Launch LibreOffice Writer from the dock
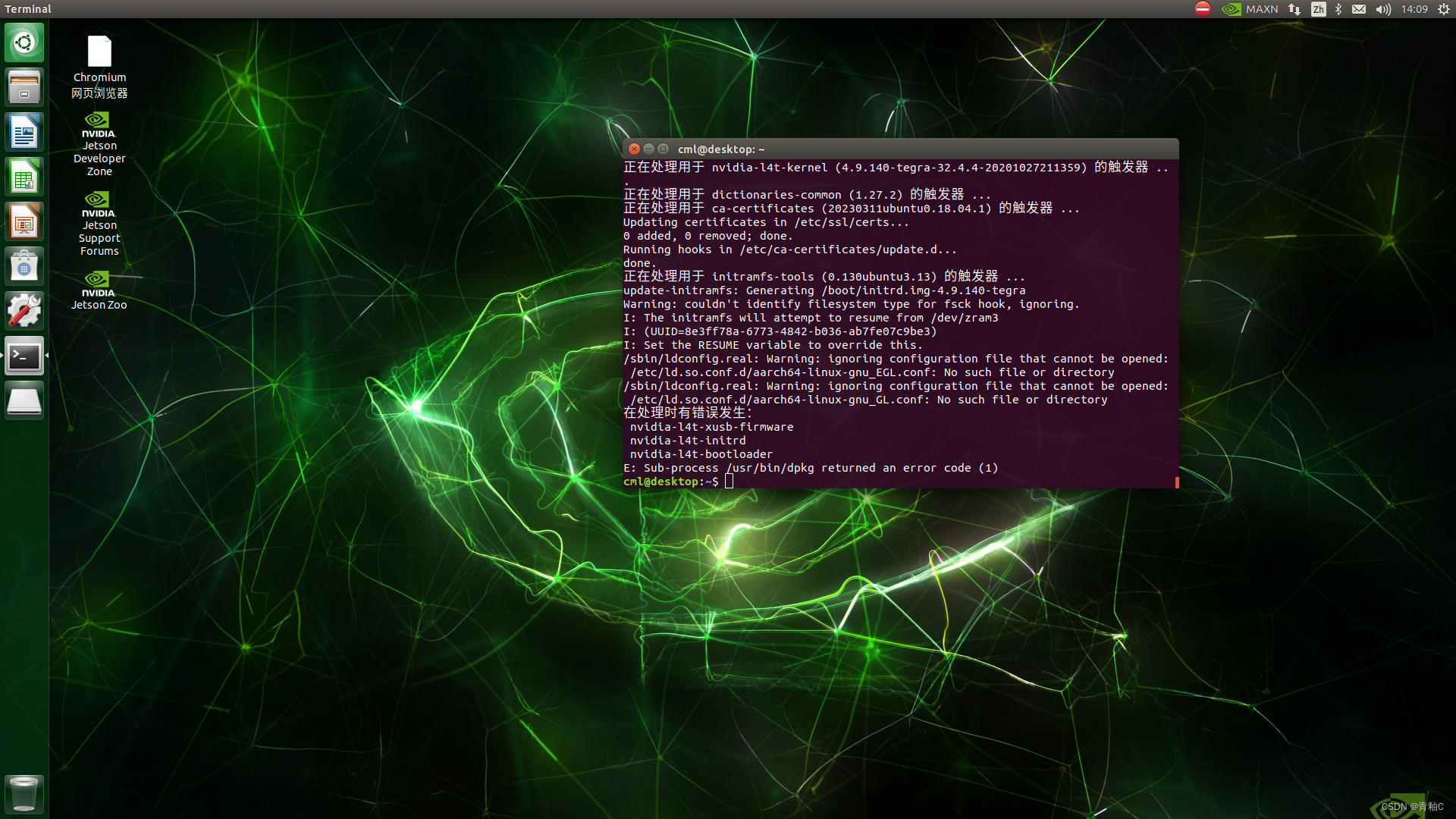 pyautogui.click(x=24, y=132)
